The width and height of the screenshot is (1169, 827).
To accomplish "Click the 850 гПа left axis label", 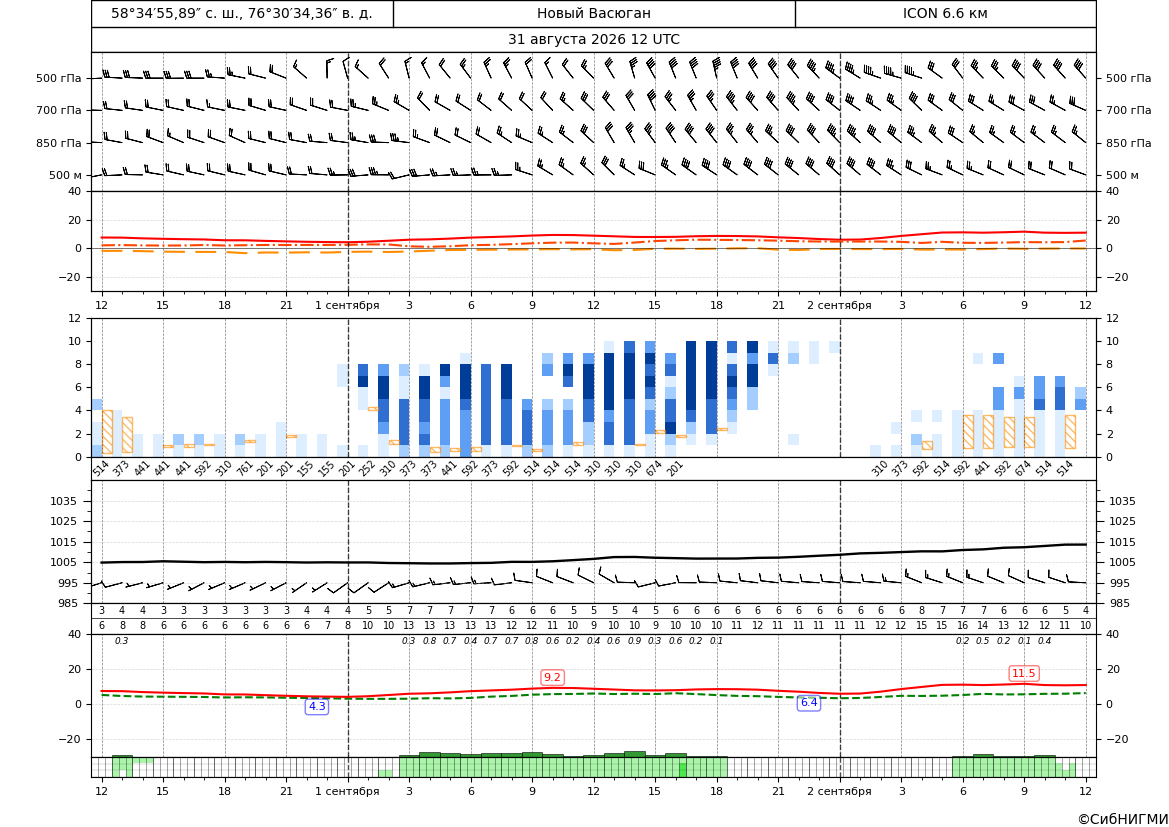I will tap(59, 143).
